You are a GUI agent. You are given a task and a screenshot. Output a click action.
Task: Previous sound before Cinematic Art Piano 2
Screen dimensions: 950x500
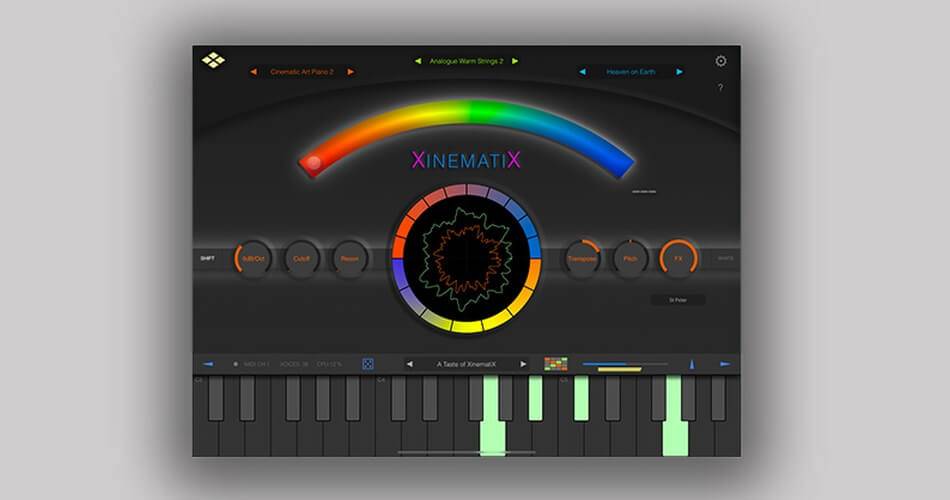click(x=253, y=72)
